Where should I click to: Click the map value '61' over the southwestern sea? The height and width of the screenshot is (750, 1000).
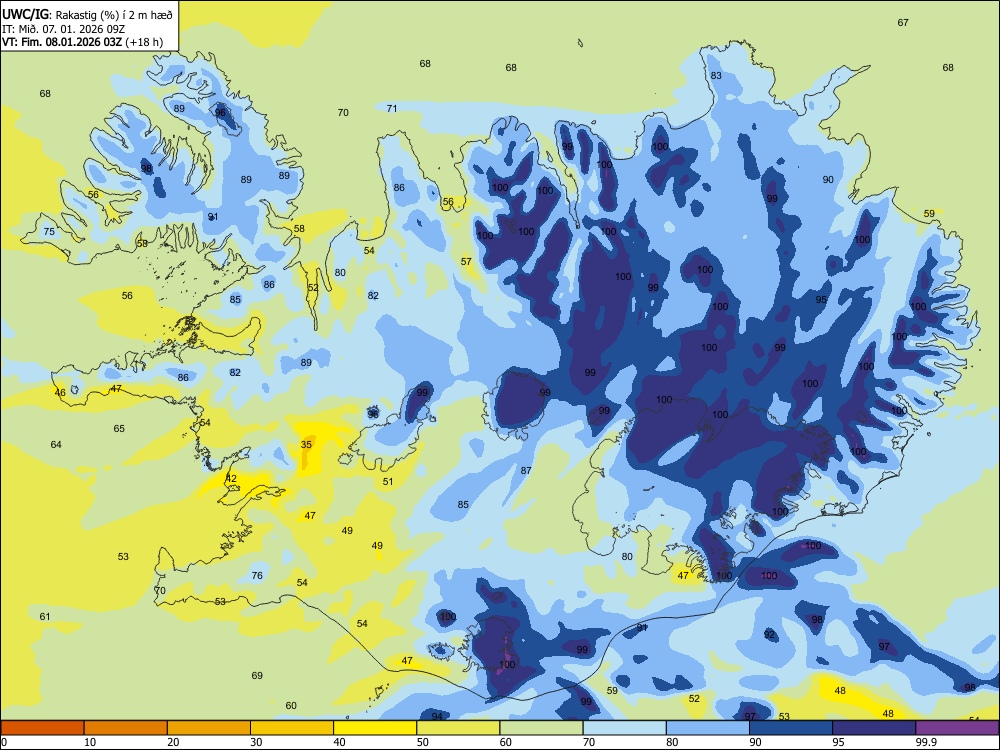(45, 617)
